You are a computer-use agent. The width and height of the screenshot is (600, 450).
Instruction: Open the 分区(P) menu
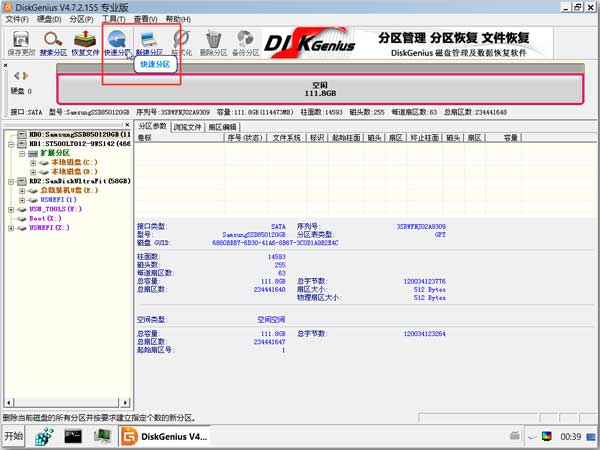coord(81,19)
